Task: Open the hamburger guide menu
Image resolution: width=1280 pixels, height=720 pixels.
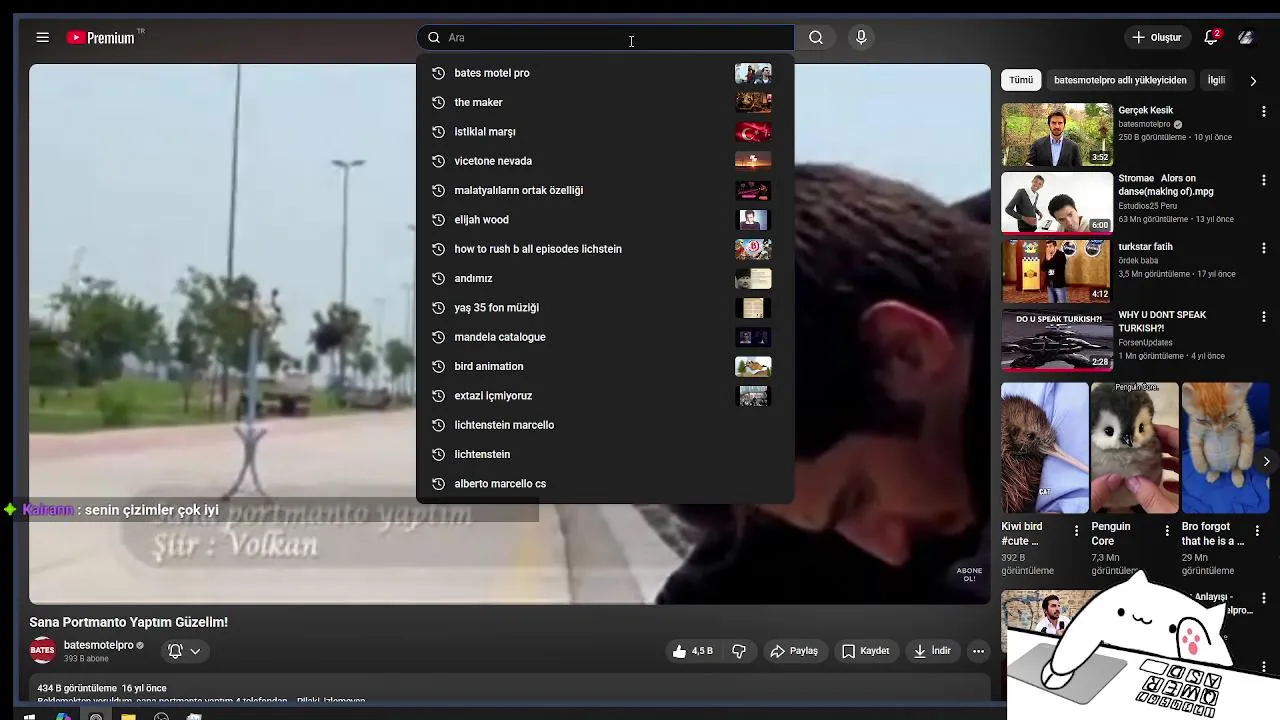Action: click(42, 37)
